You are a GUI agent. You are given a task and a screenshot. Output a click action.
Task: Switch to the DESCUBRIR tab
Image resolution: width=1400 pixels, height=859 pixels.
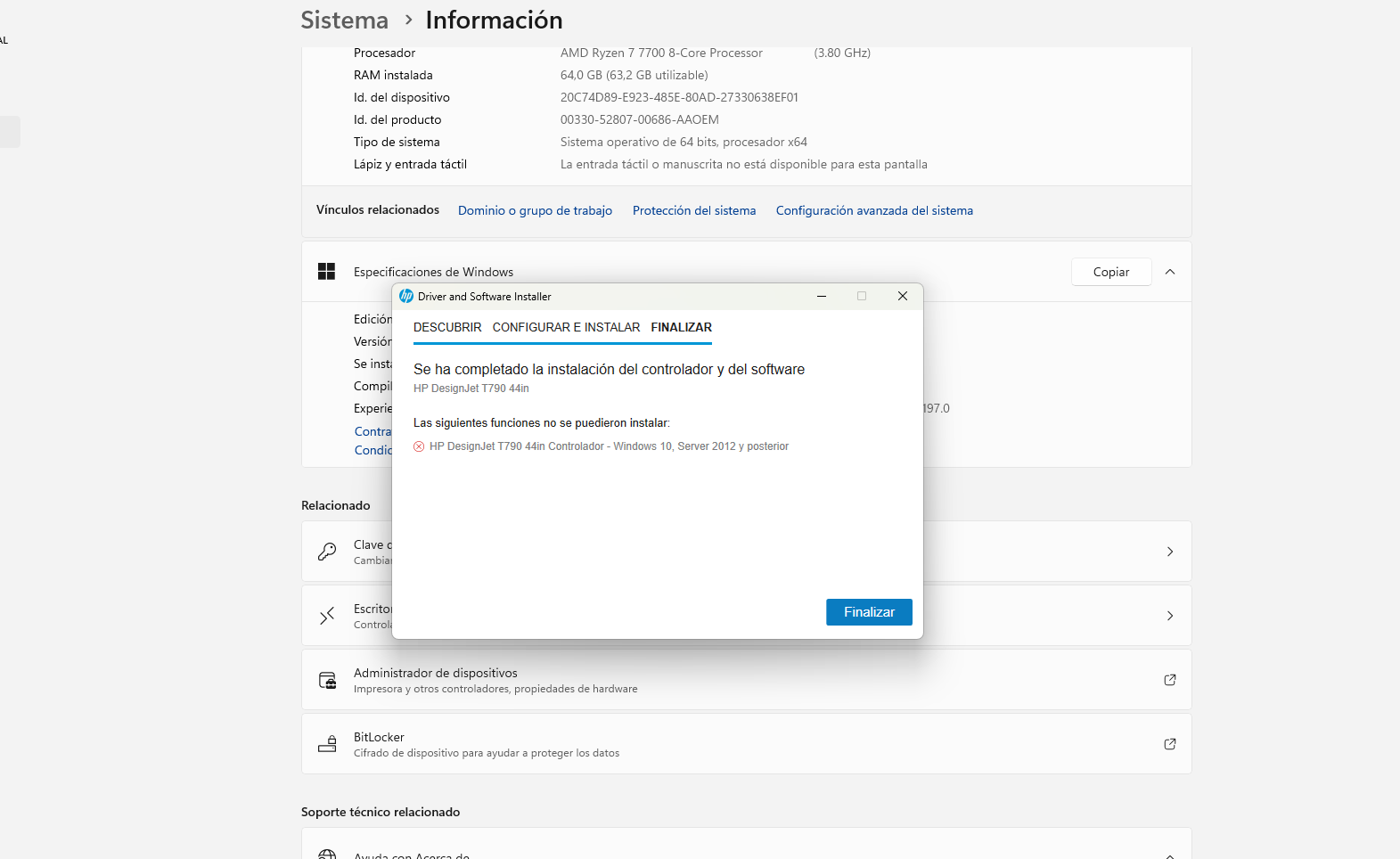pyautogui.click(x=447, y=328)
